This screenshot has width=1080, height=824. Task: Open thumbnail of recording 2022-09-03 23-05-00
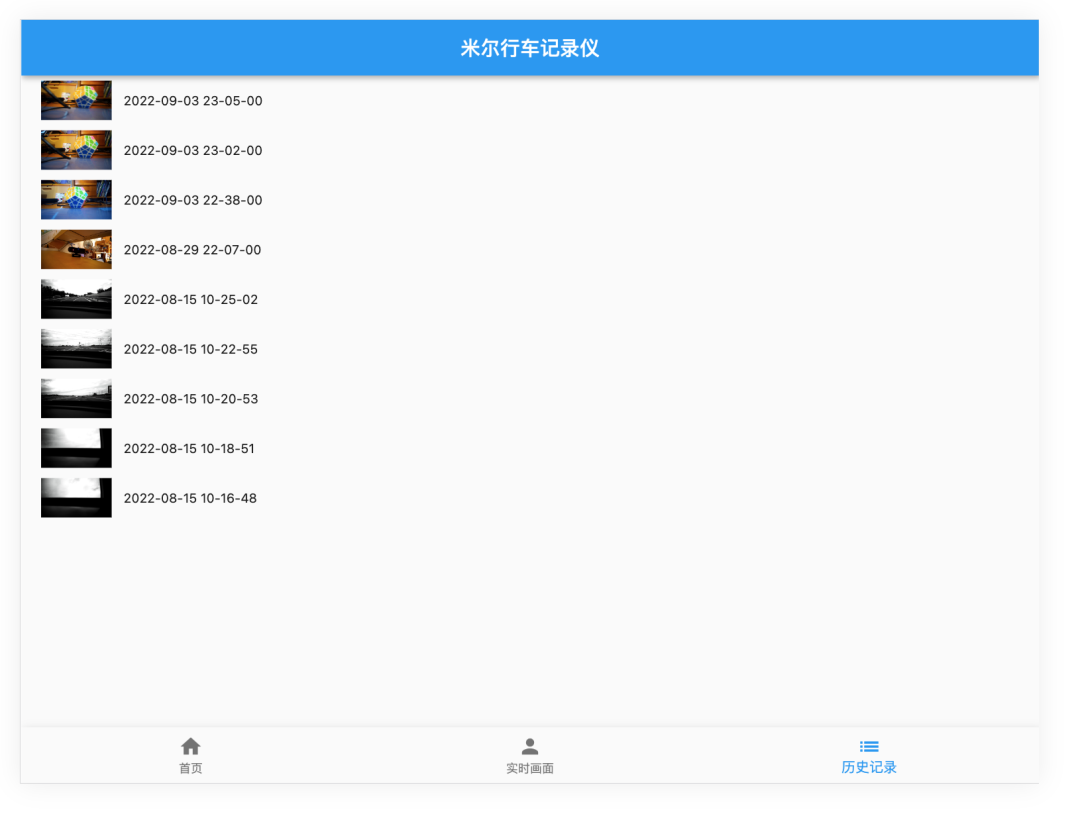pos(76,100)
